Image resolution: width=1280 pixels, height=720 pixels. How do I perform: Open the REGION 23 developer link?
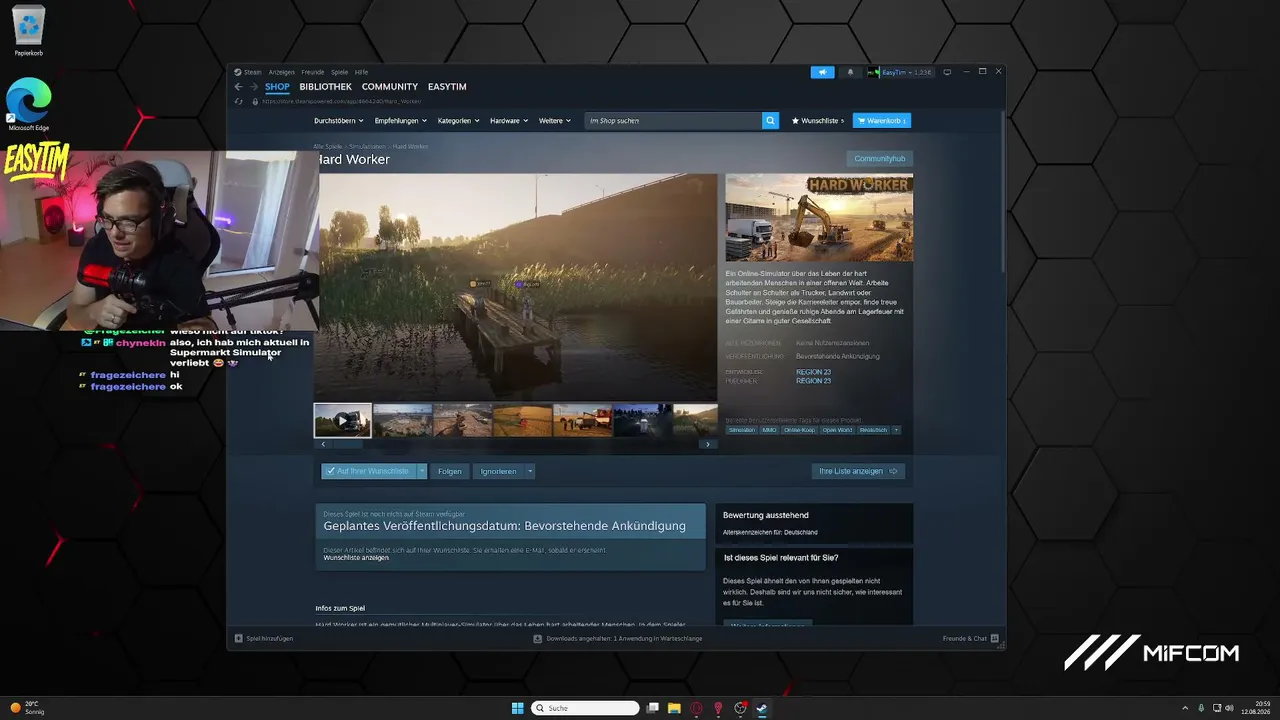point(813,372)
